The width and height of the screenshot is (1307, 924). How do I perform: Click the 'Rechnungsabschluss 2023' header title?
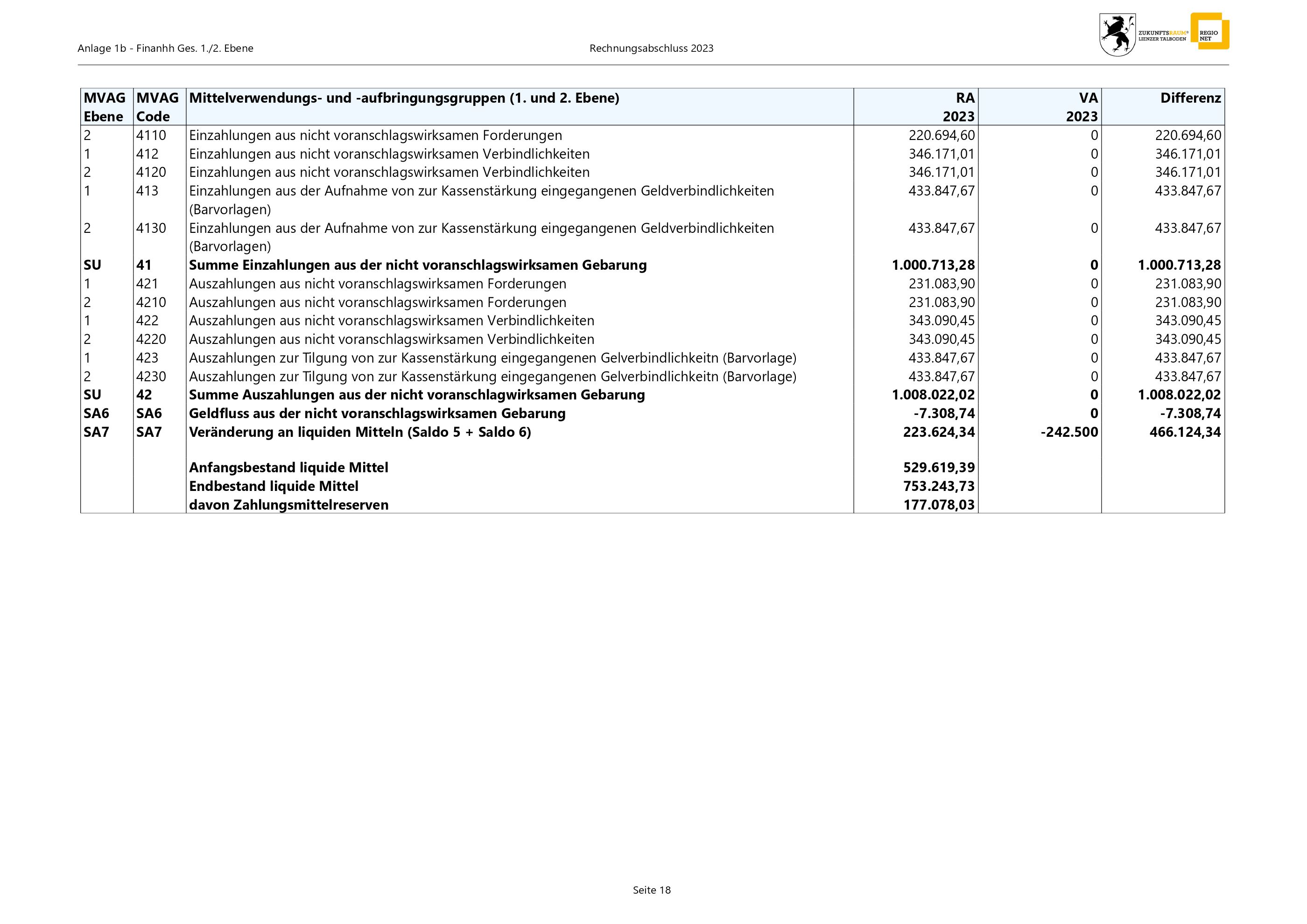click(x=651, y=49)
